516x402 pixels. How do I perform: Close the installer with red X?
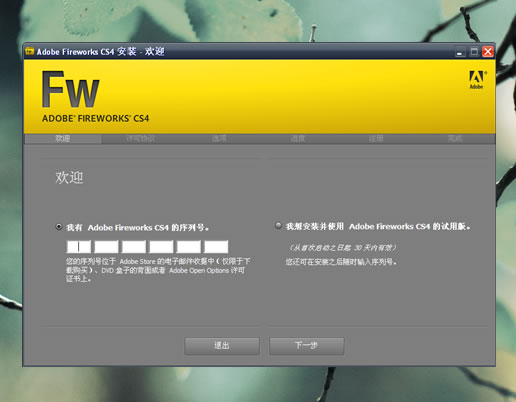point(488,52)
